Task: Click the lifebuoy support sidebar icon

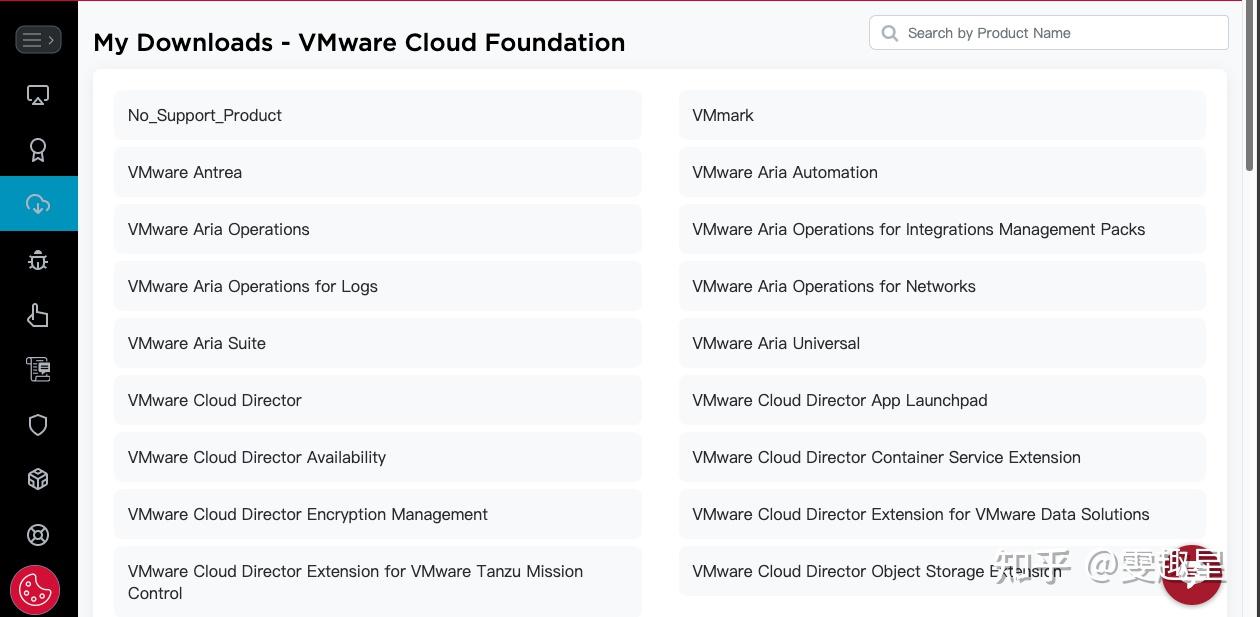Action: point(38,534)
